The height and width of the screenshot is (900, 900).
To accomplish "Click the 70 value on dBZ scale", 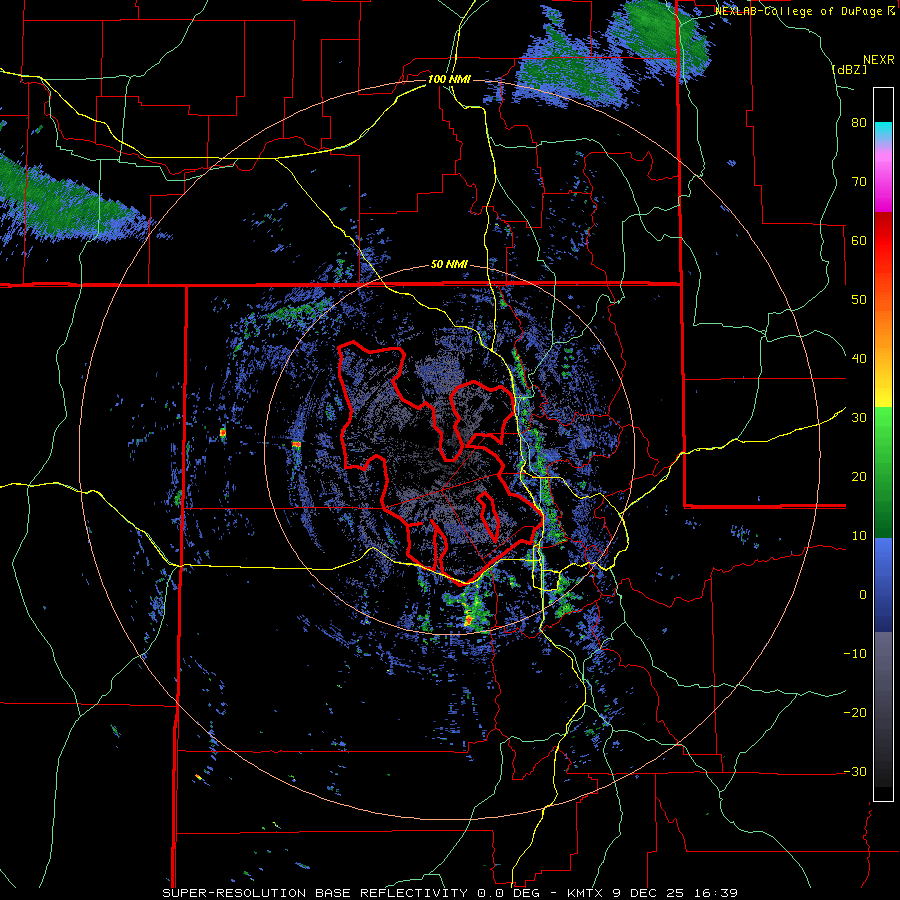I will (x=859, y=182).
